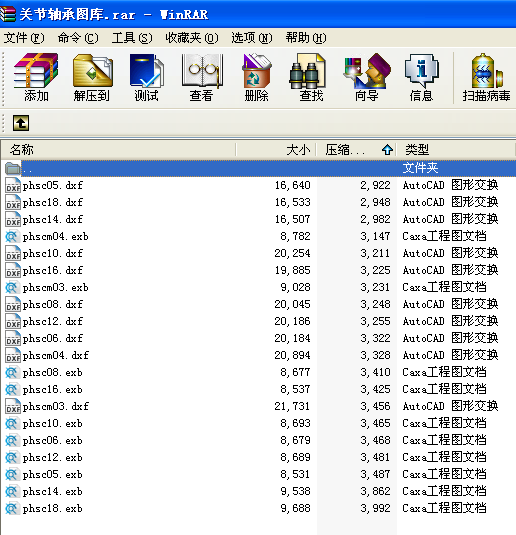Screen dimensions: 516x535
Task: Click Caxa icon of phscm04.exb
Action: (x=12, y=236)
